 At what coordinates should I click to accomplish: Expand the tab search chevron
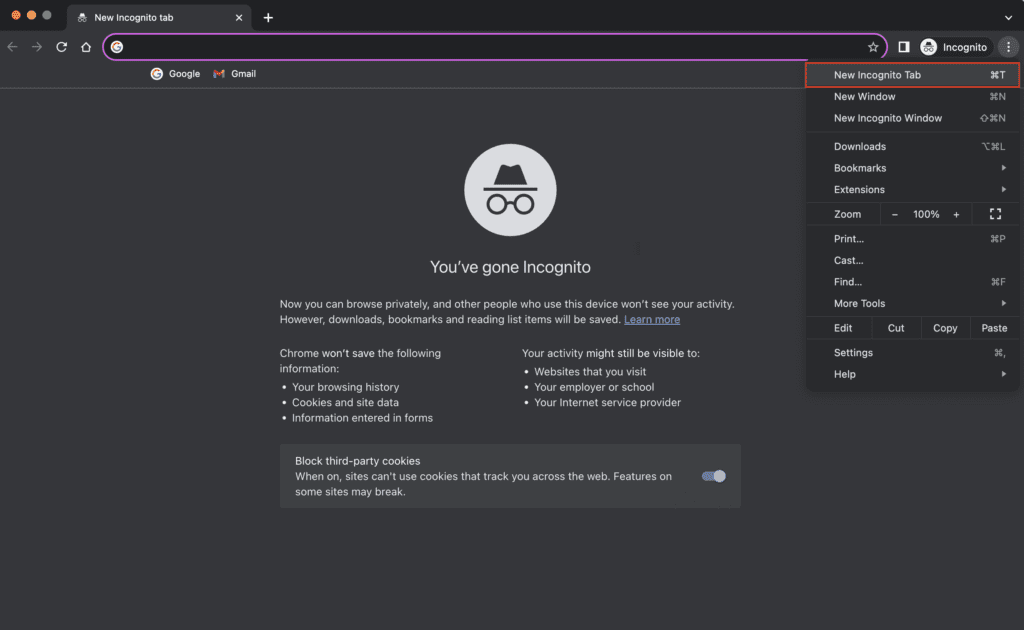click(x=1008, y=18)
